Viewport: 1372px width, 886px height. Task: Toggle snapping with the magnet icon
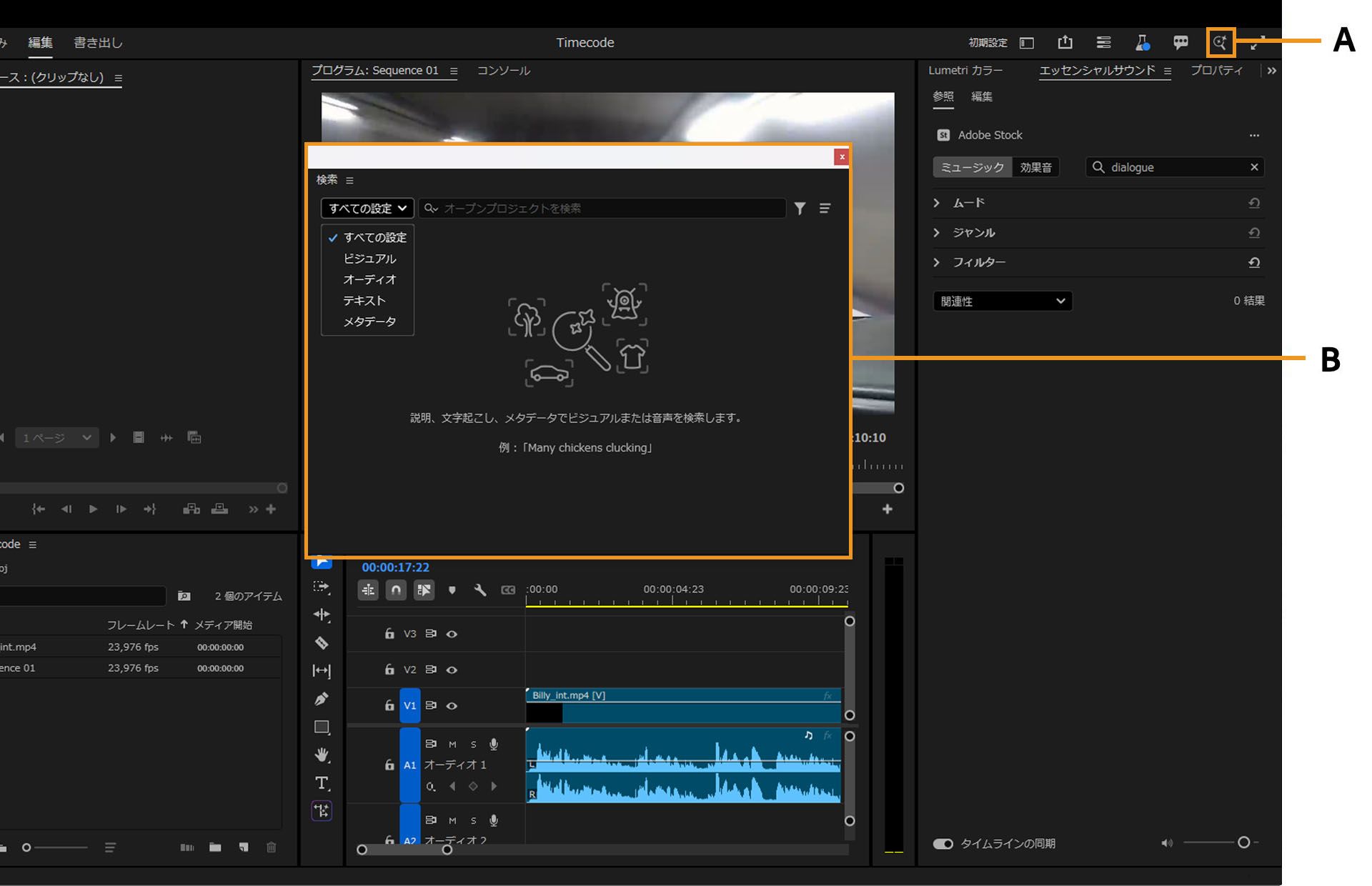coord(396,590)
